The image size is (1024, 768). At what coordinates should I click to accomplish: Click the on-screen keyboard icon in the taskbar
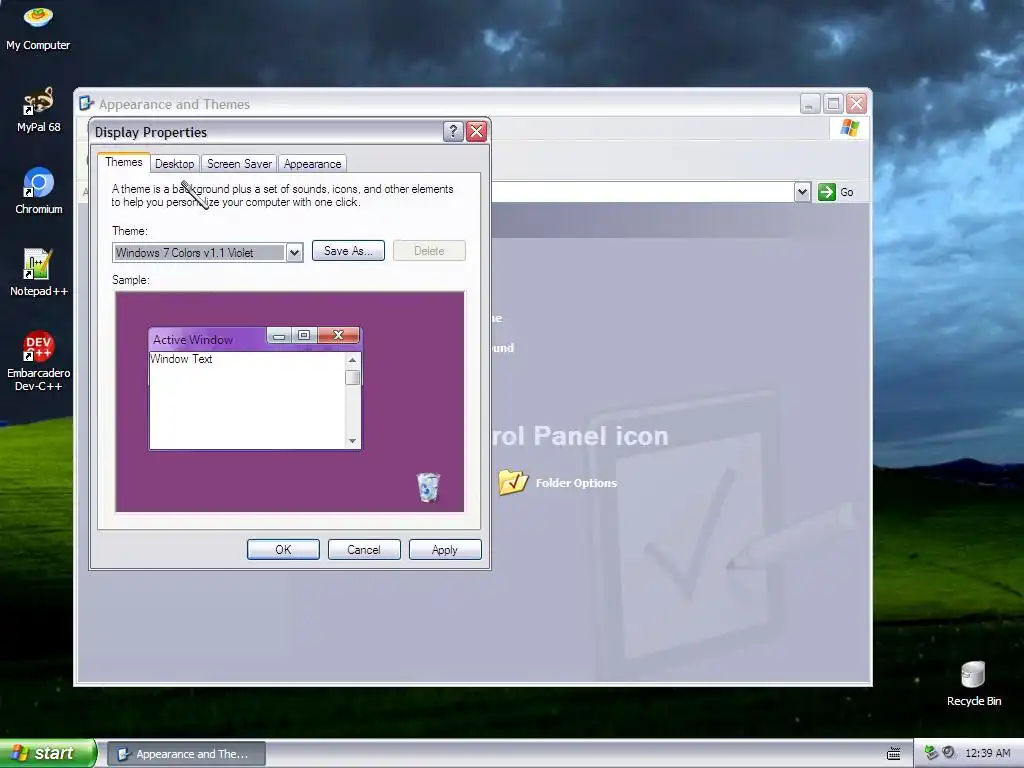[893, 754]
